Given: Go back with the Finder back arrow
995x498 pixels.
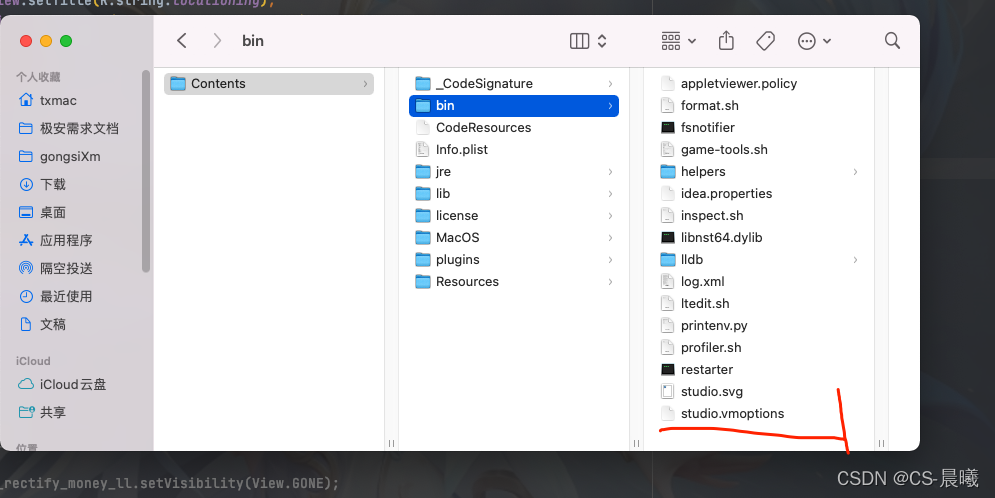Looking at the screenshot, I should pos(181,41).
